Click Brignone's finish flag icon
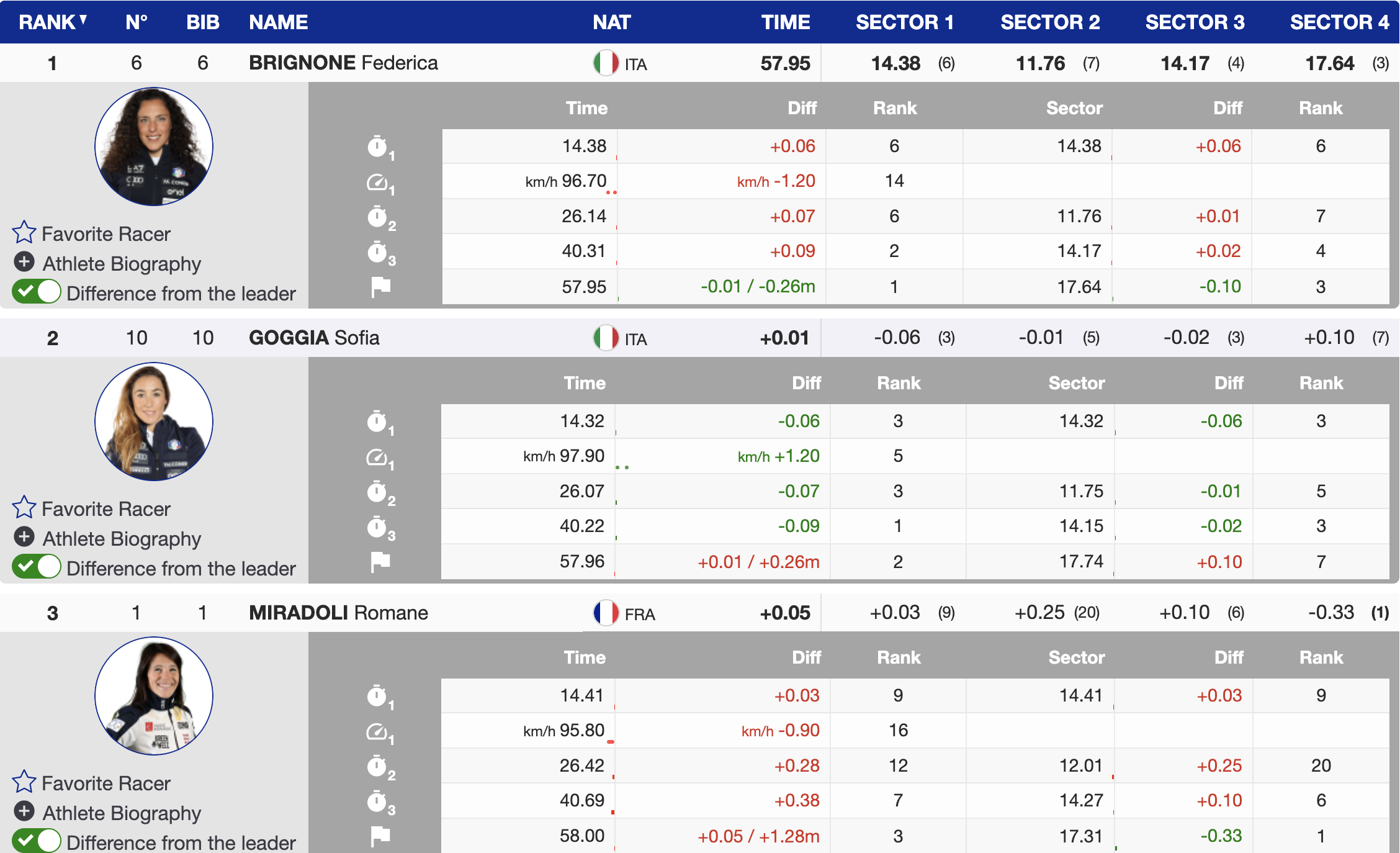 380,287
